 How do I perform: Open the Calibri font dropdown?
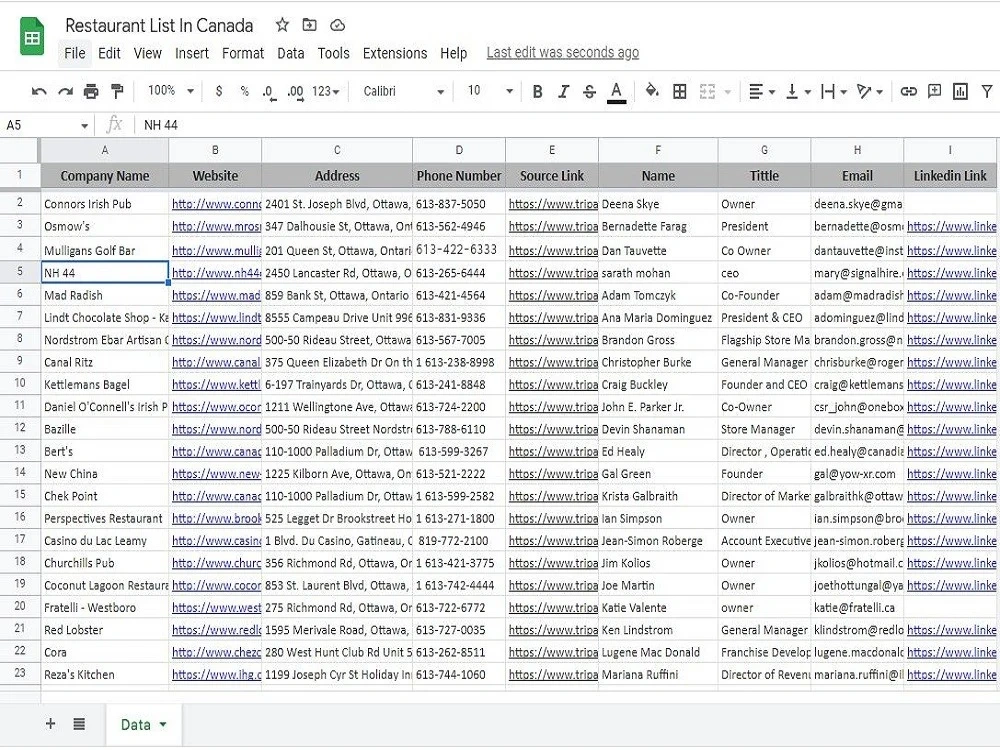point(403,92)
